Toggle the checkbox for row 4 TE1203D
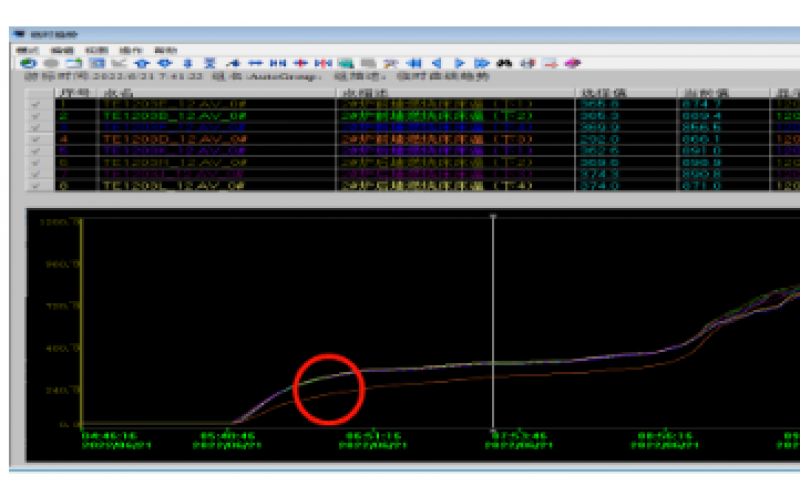 point(36,139)
